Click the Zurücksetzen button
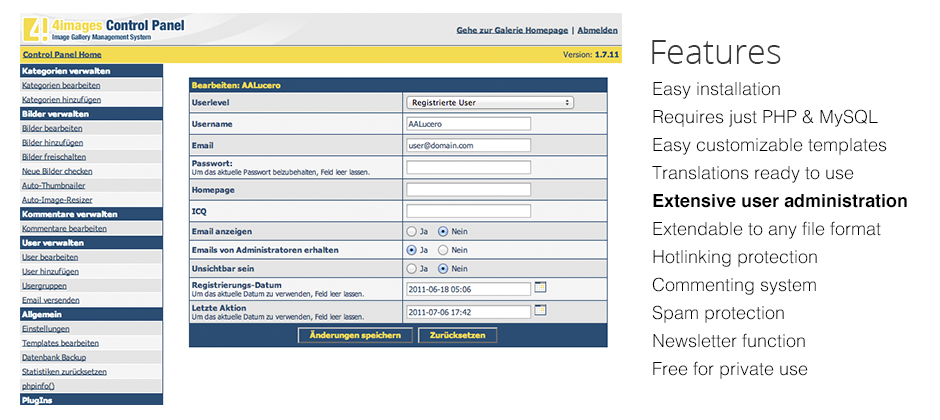This screenshot has width=940, height=420. point(457,335)
